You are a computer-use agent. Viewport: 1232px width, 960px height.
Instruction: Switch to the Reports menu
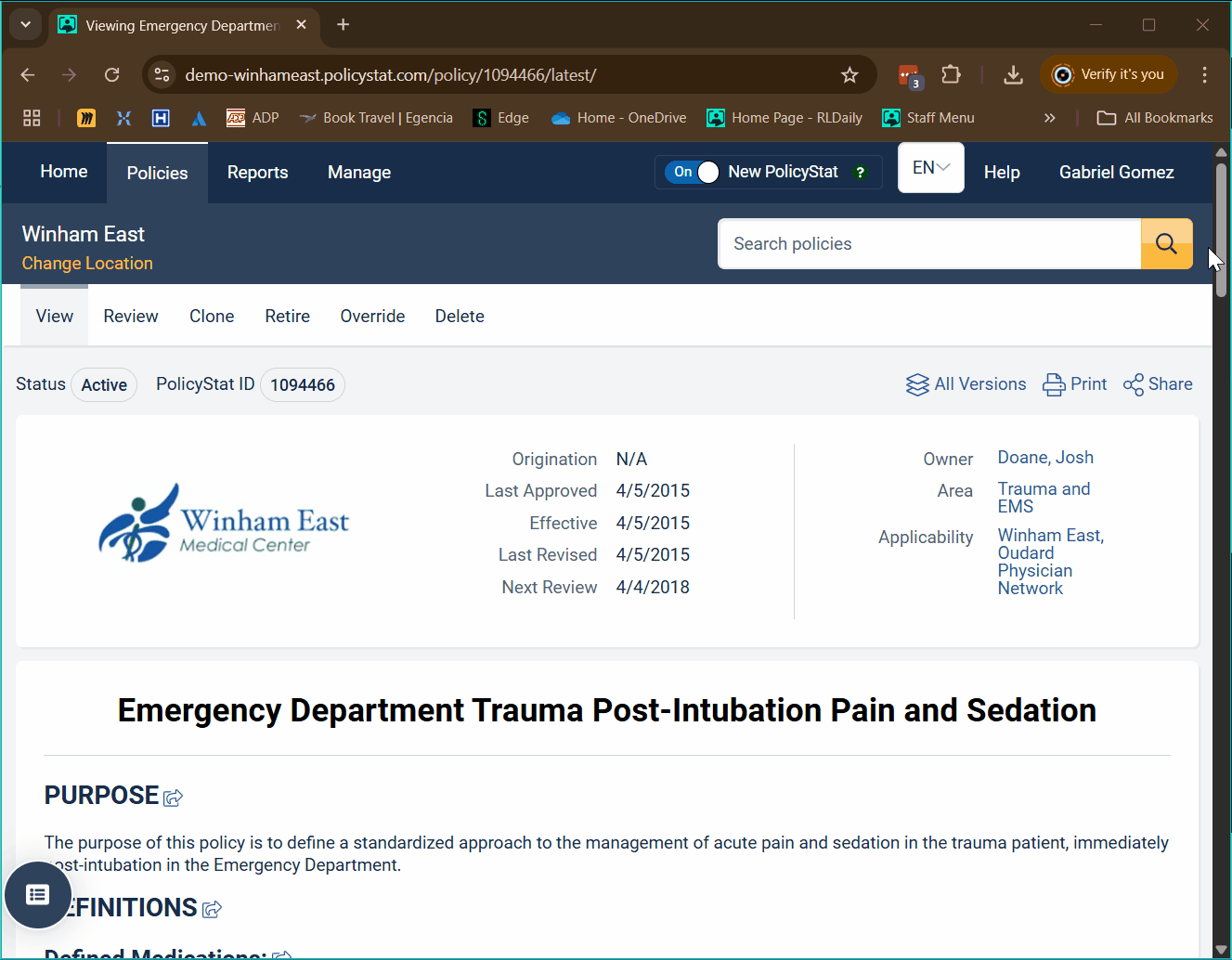pyautogui.click(x=257, y=173)
